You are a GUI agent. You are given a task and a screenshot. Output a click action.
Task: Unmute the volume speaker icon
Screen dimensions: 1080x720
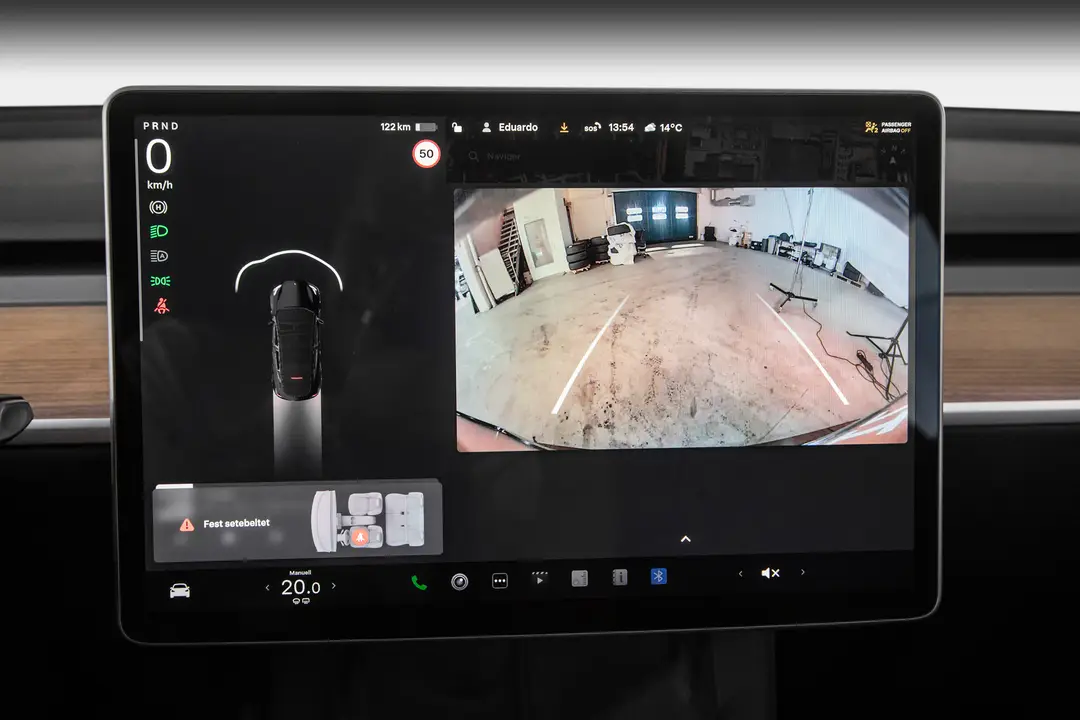pos(770,573)
